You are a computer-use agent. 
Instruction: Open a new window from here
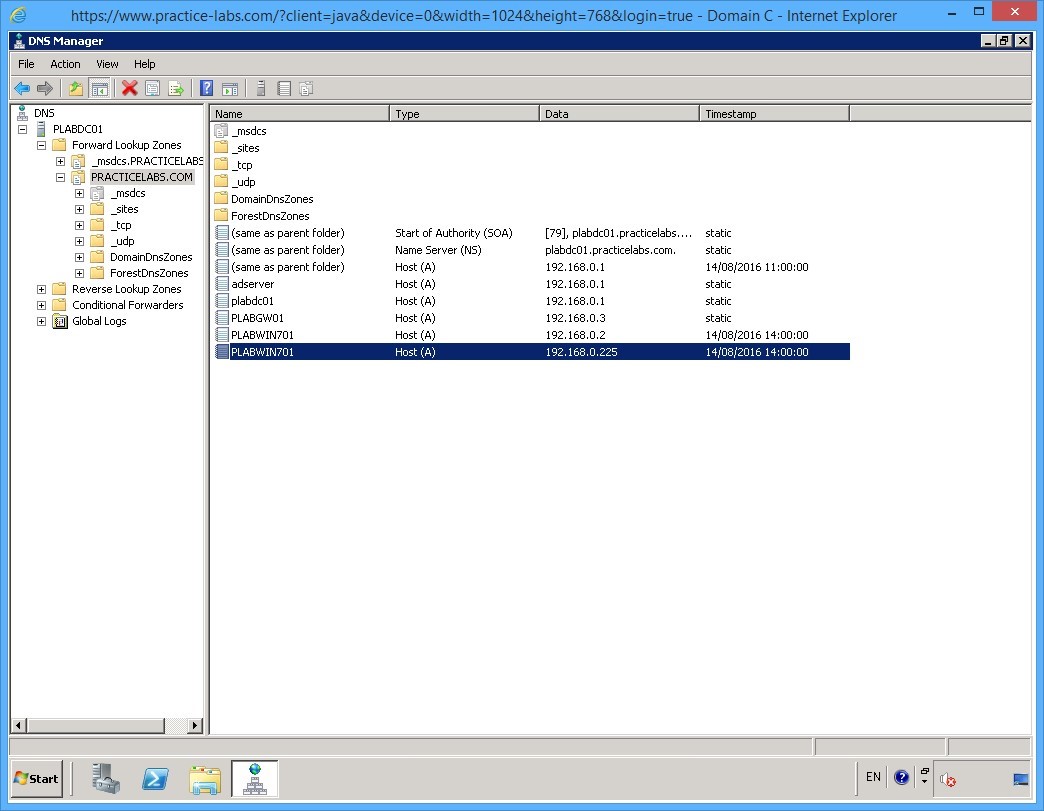pos(231,88)
